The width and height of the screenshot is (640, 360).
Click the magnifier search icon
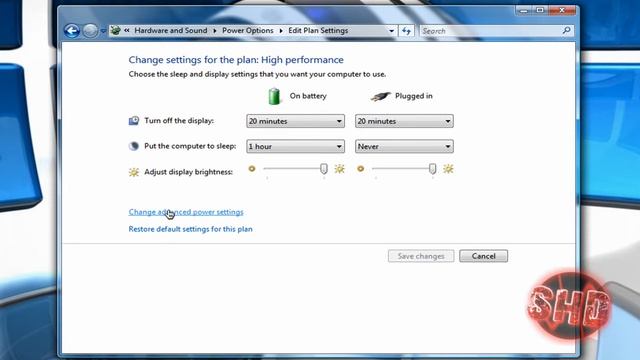coord(567,31)
